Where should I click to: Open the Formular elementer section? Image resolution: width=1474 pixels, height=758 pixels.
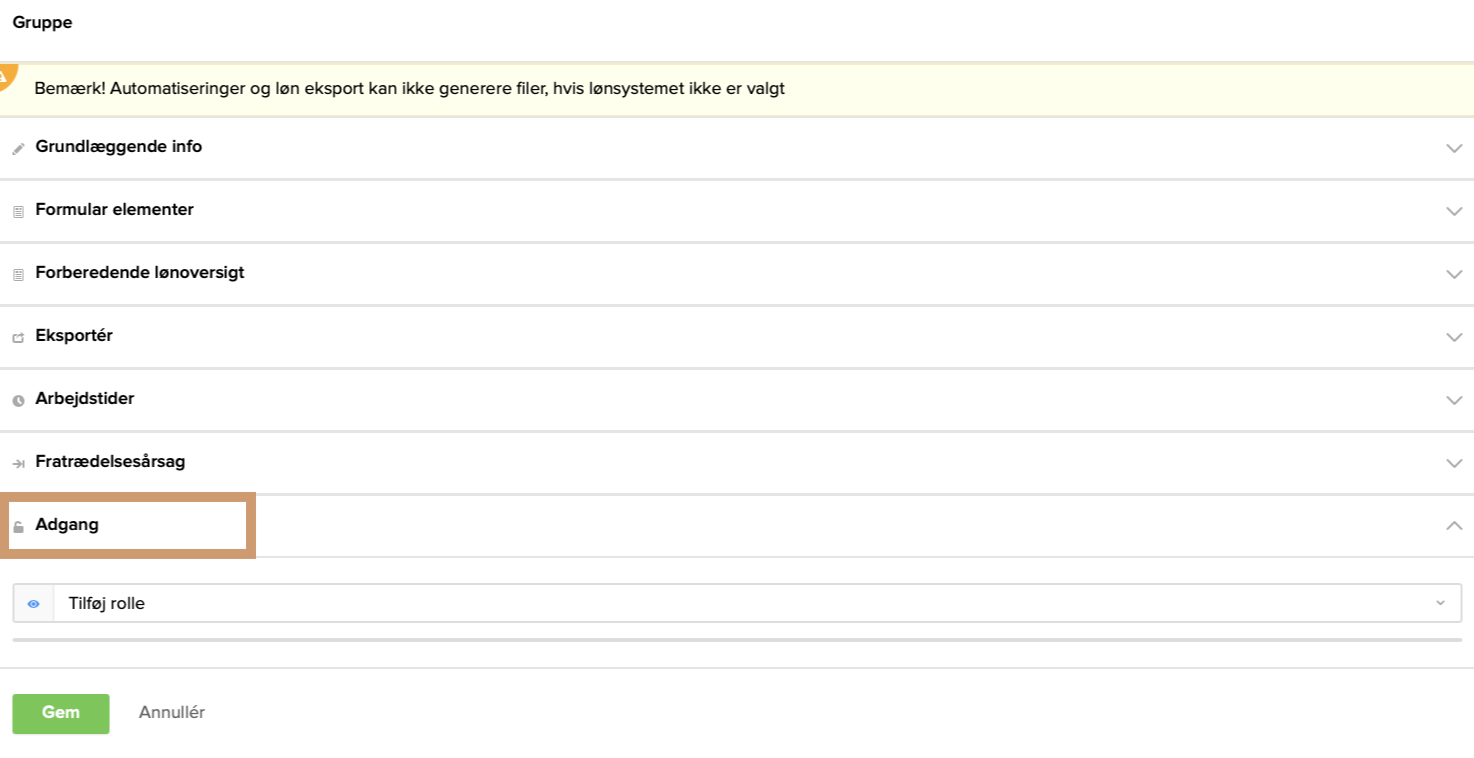coord(114,210)
